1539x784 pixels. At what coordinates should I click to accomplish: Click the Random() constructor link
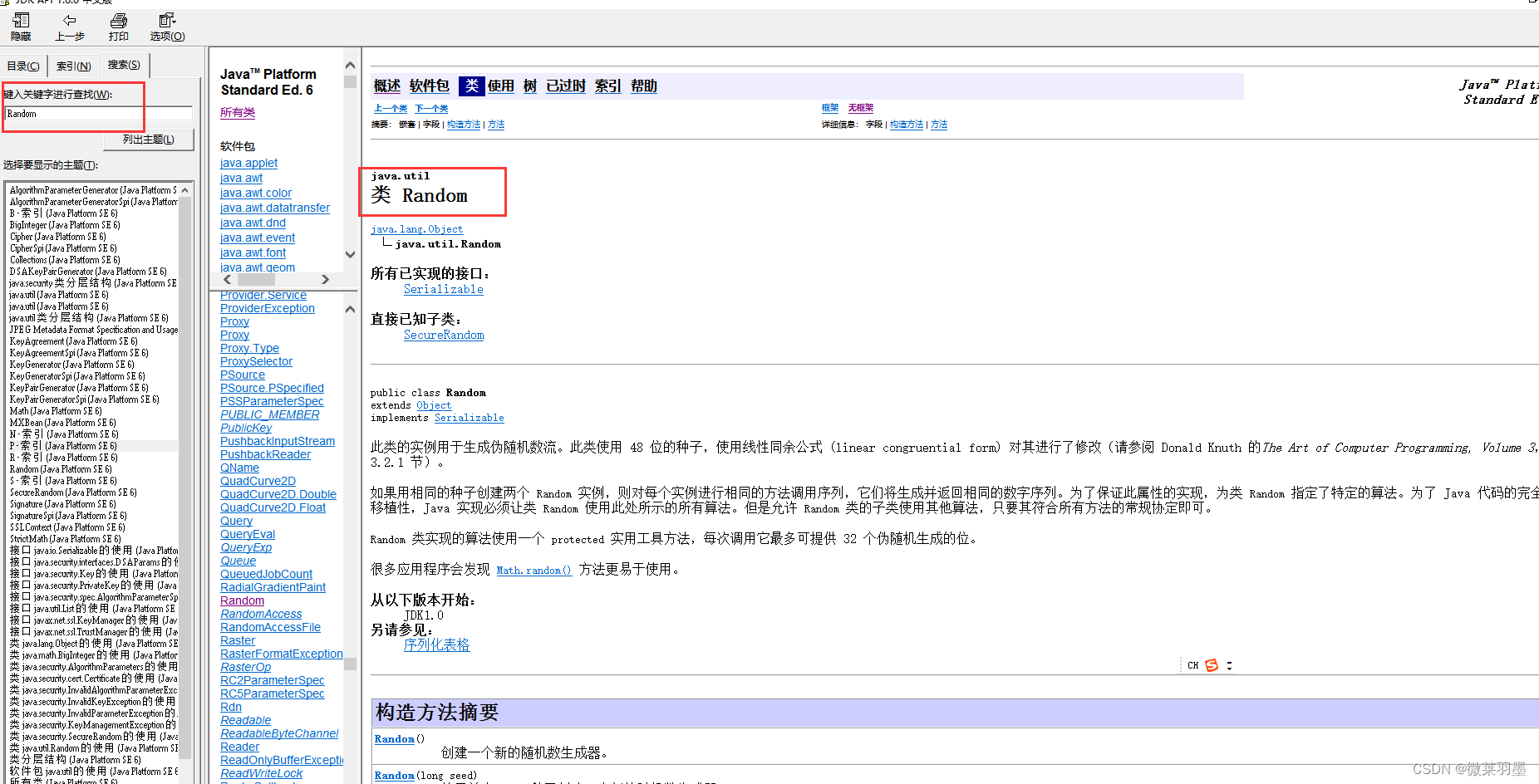(395, 739)
